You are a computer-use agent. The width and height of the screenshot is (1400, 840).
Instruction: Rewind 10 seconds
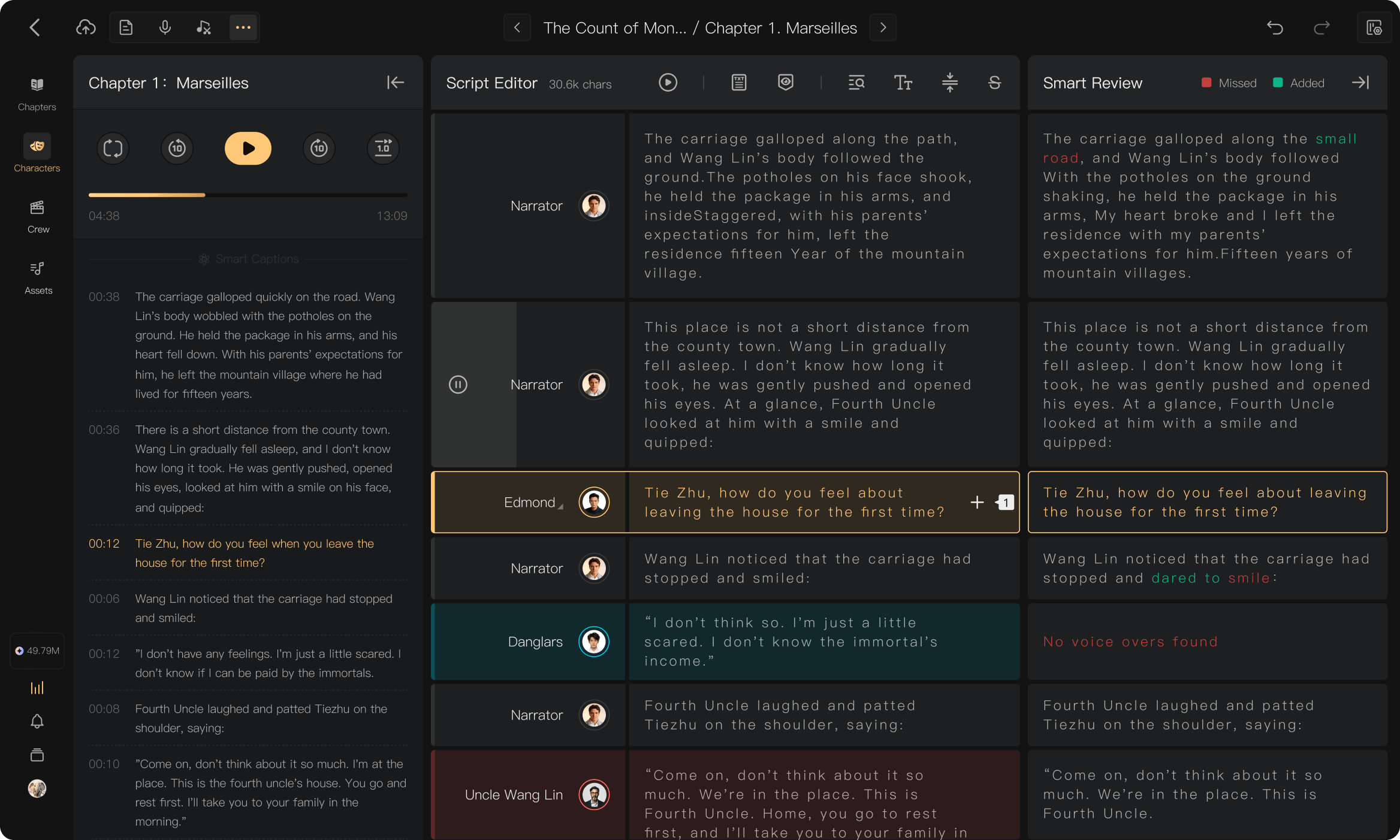177,148
